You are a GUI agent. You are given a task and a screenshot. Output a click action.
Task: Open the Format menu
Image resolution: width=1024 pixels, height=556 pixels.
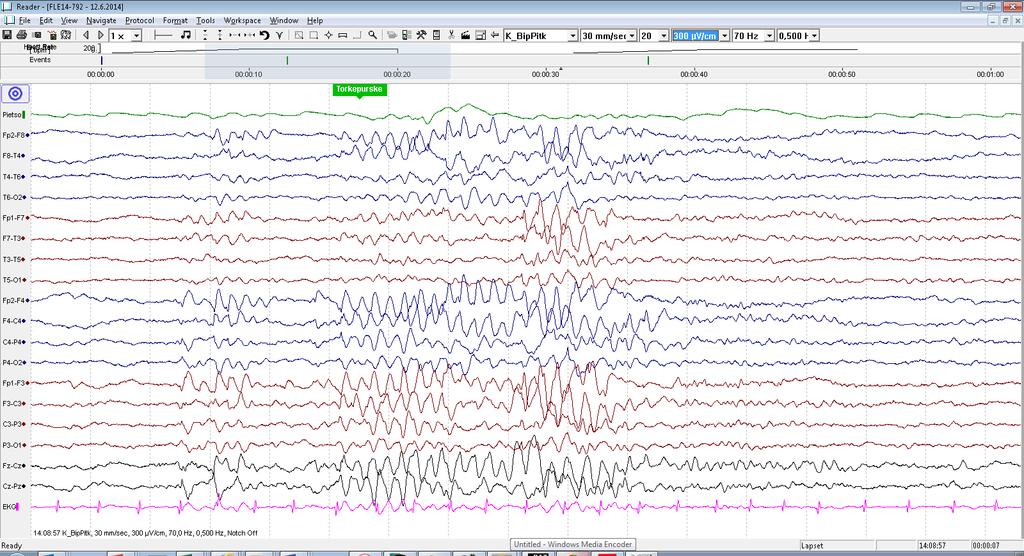coord(175,20)
